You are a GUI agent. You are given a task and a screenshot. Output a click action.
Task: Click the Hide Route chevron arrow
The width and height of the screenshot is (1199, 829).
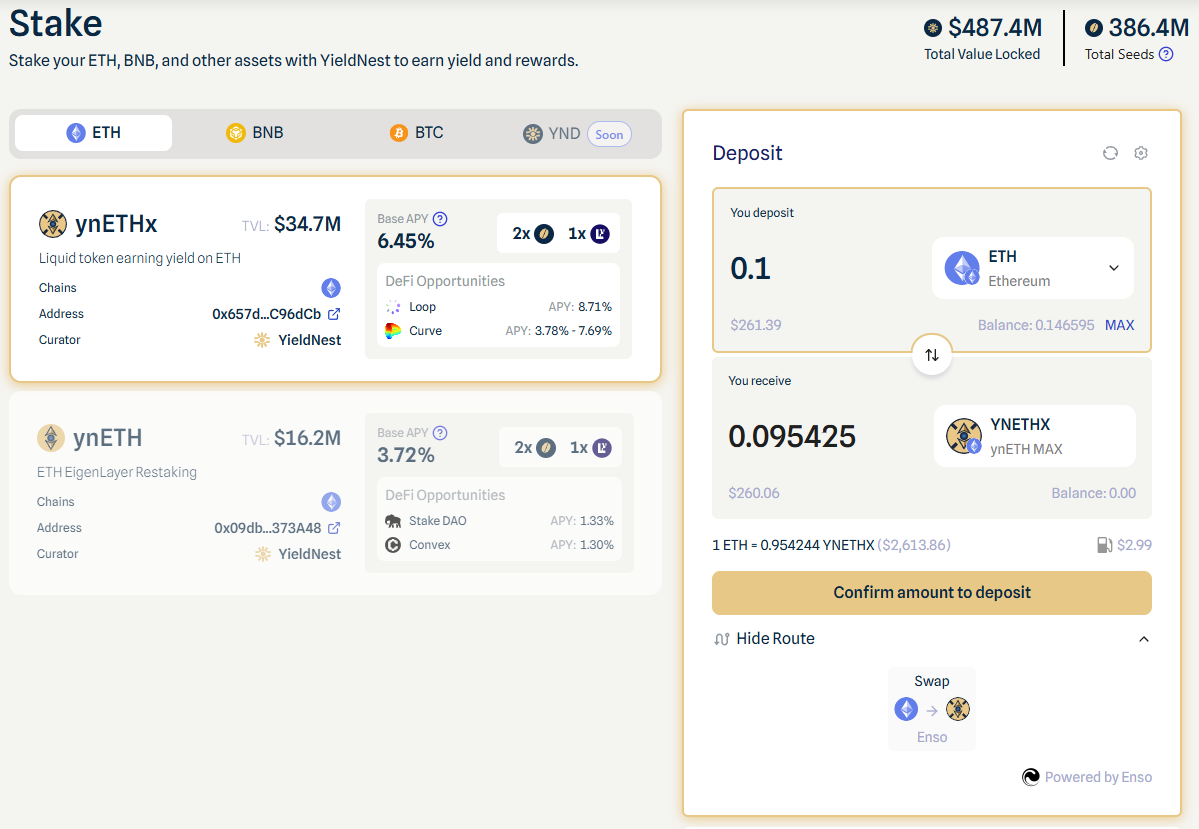coord(1144,639)
